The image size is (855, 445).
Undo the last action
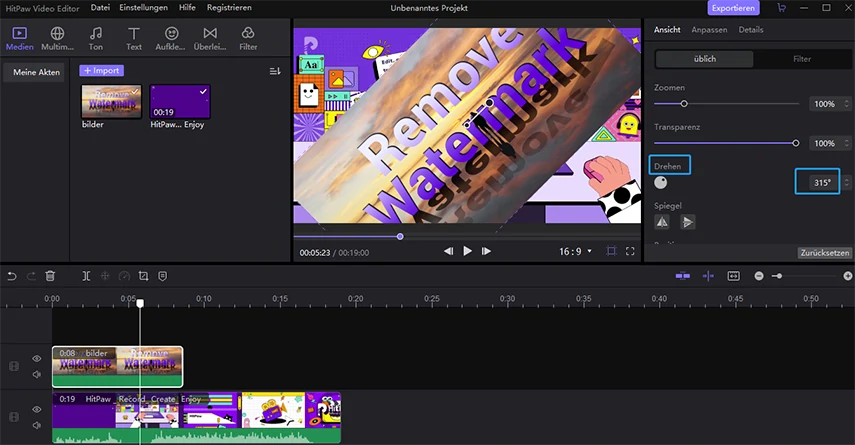(11, 276)
